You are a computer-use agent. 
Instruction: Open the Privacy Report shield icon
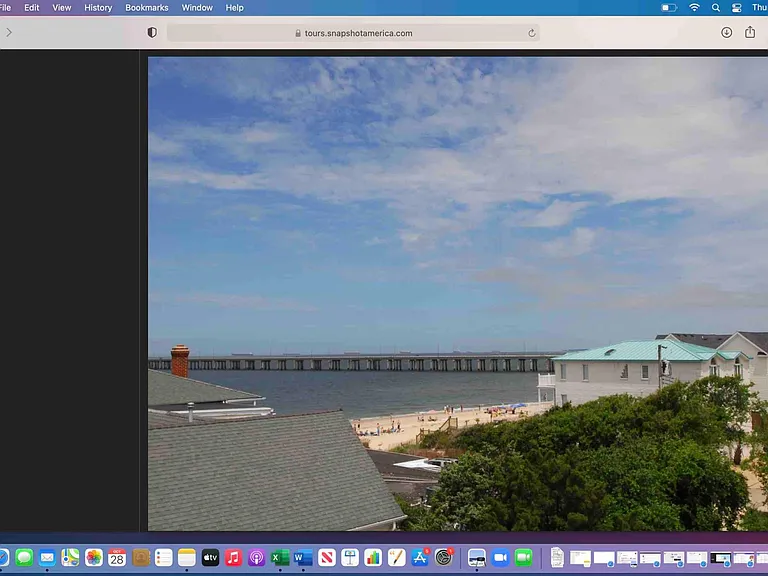click(x=152, y=32)
